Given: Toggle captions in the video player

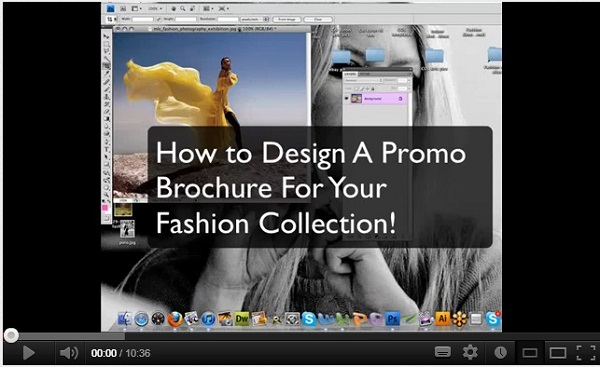Looking at the screenshot, I should pyautogui.click(x=443, y=352).
